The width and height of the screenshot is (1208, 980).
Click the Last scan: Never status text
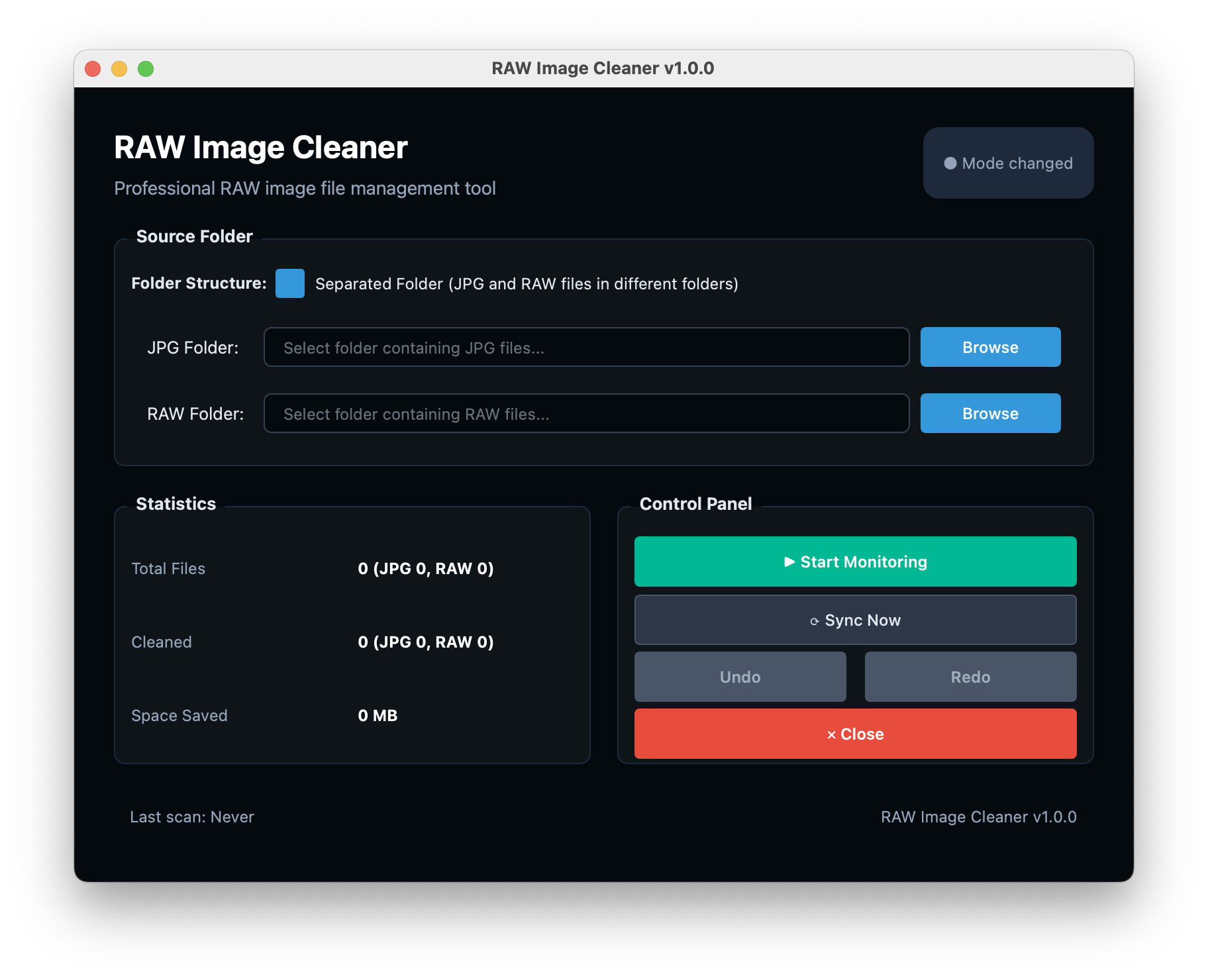pyautogui.click(x=192, y=817)
